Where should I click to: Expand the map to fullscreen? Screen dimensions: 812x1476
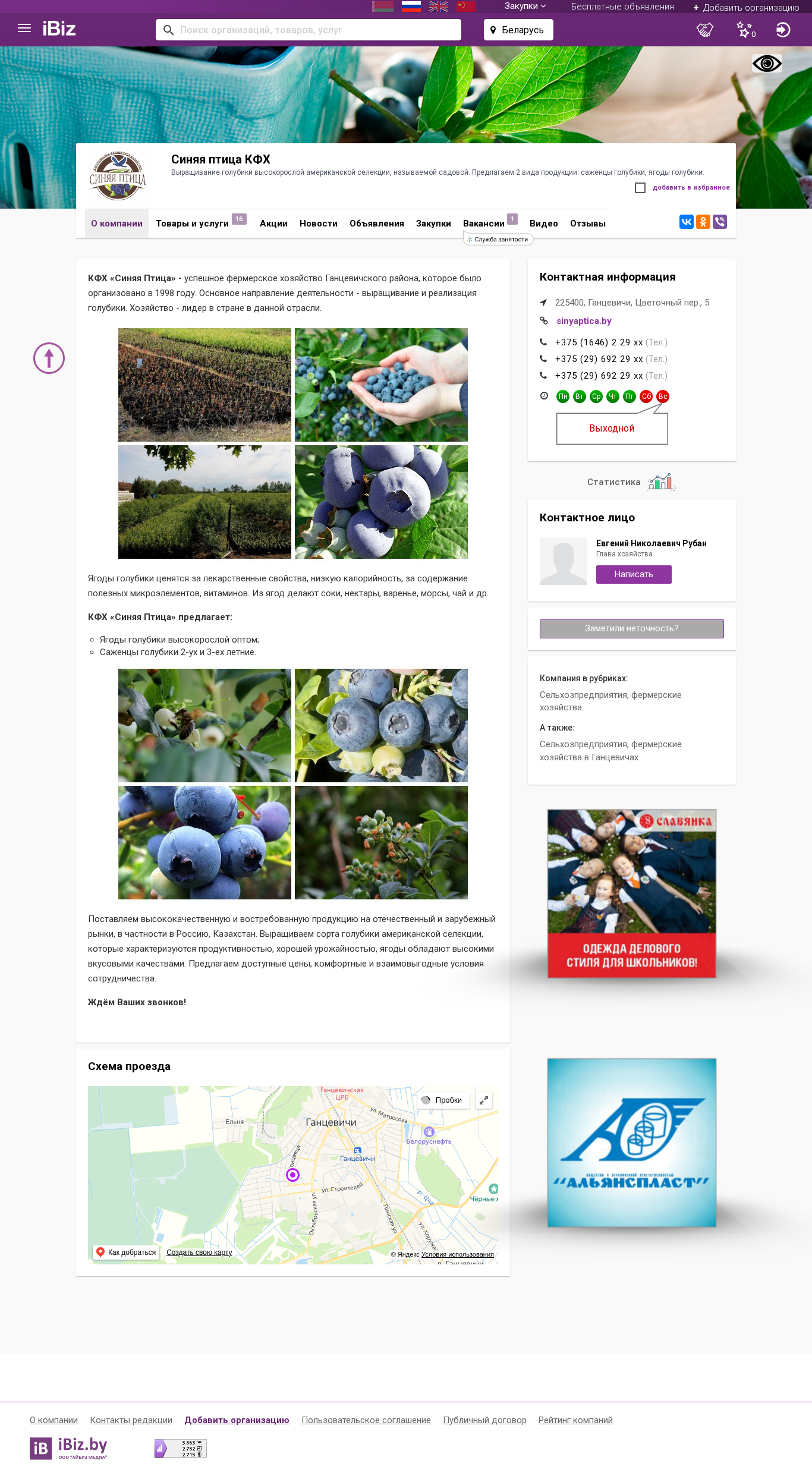click(484, 1100)
